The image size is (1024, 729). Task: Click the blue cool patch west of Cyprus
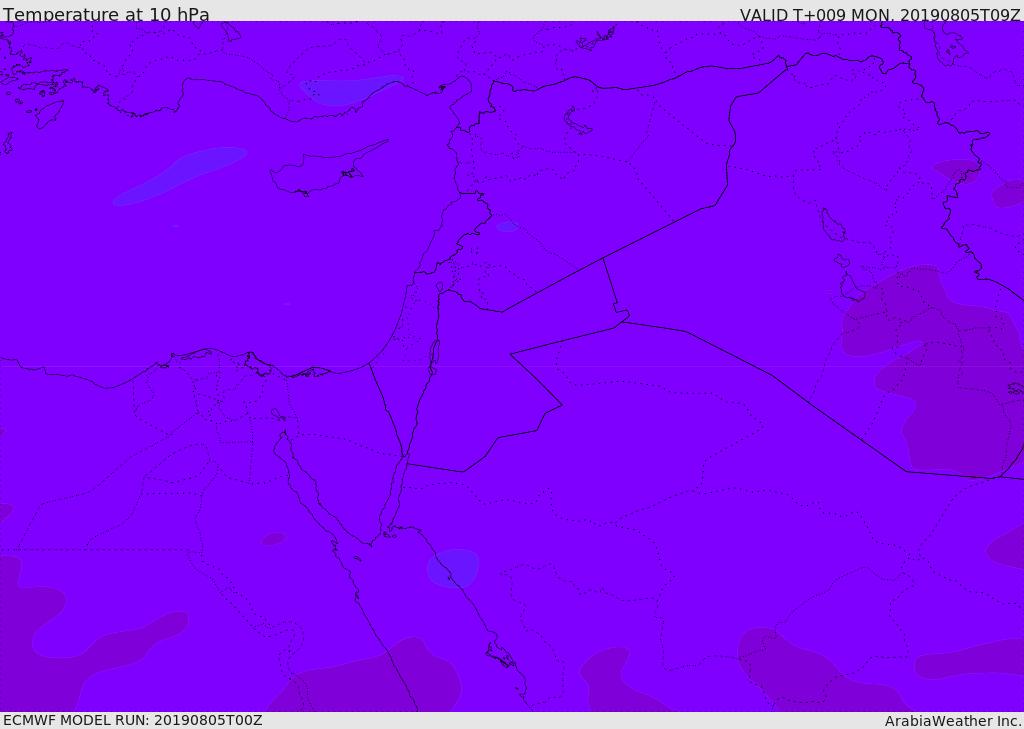click(x=180, y=176)
